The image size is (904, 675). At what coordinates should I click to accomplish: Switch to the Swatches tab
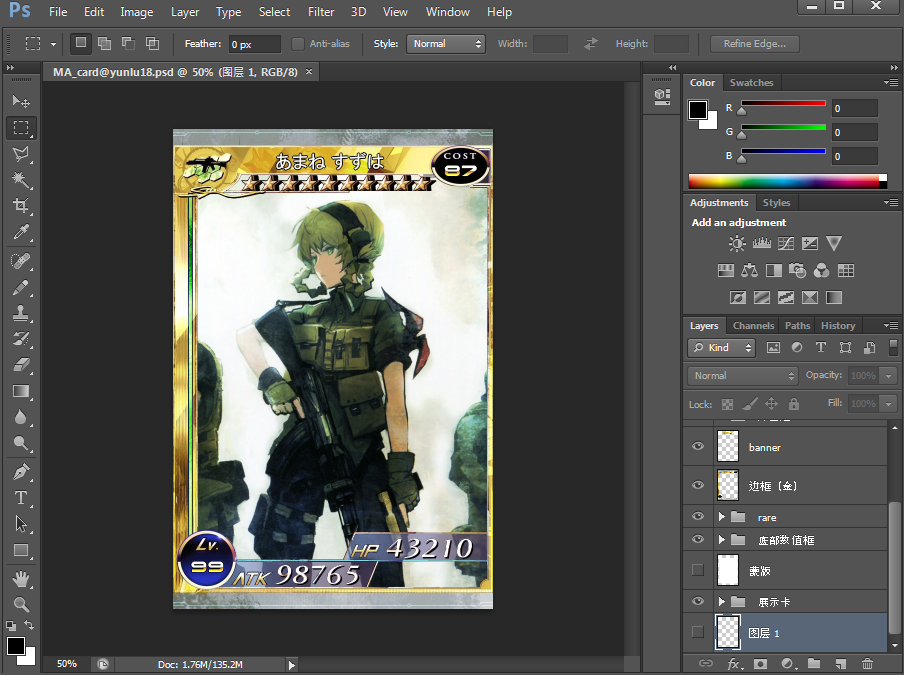click(x=751, y=82)
